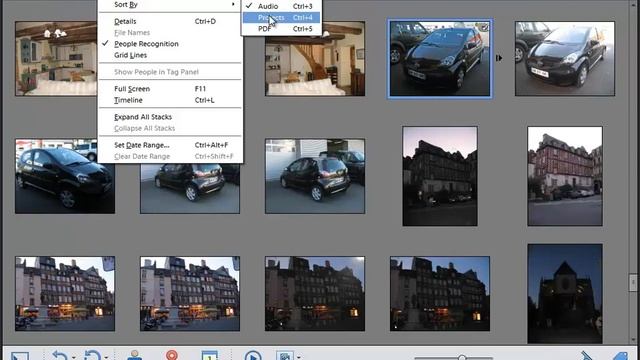The width and height of the screenshot is (640, 360).
Task: Click the Editor icon in bottom bar
Action: [x=284, y=355]
